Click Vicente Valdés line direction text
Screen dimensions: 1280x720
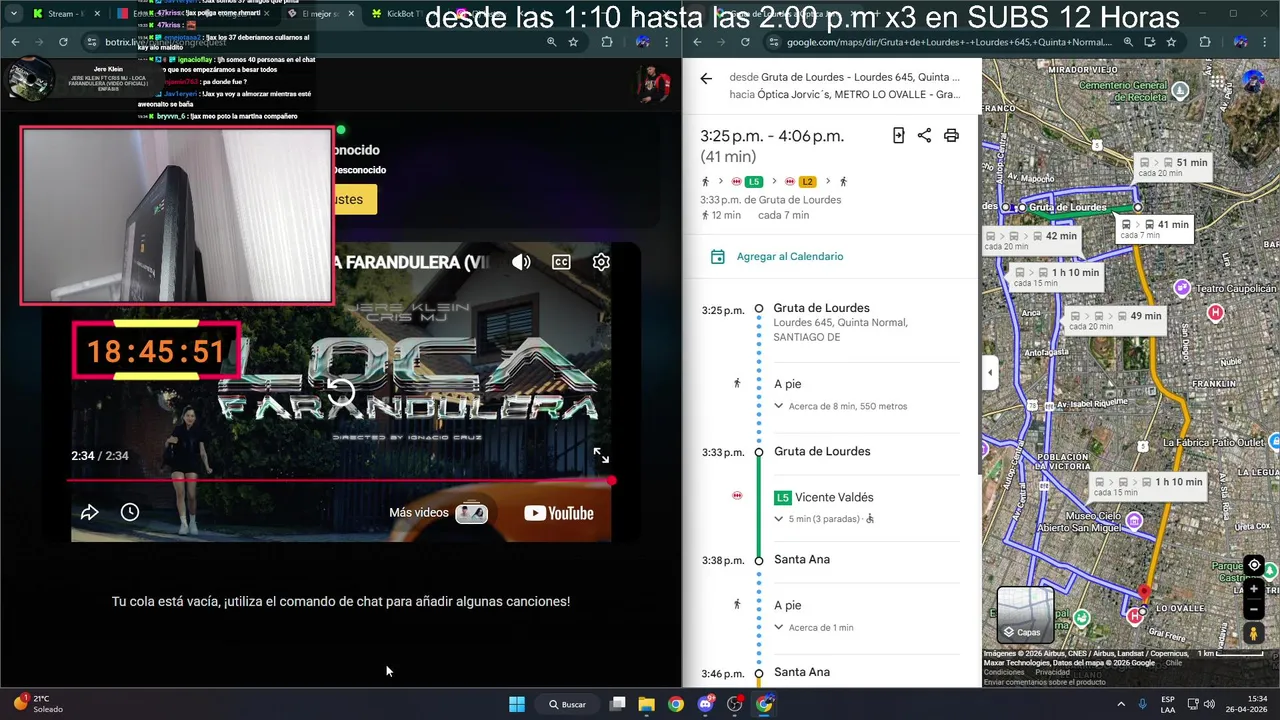click(834, 497)
